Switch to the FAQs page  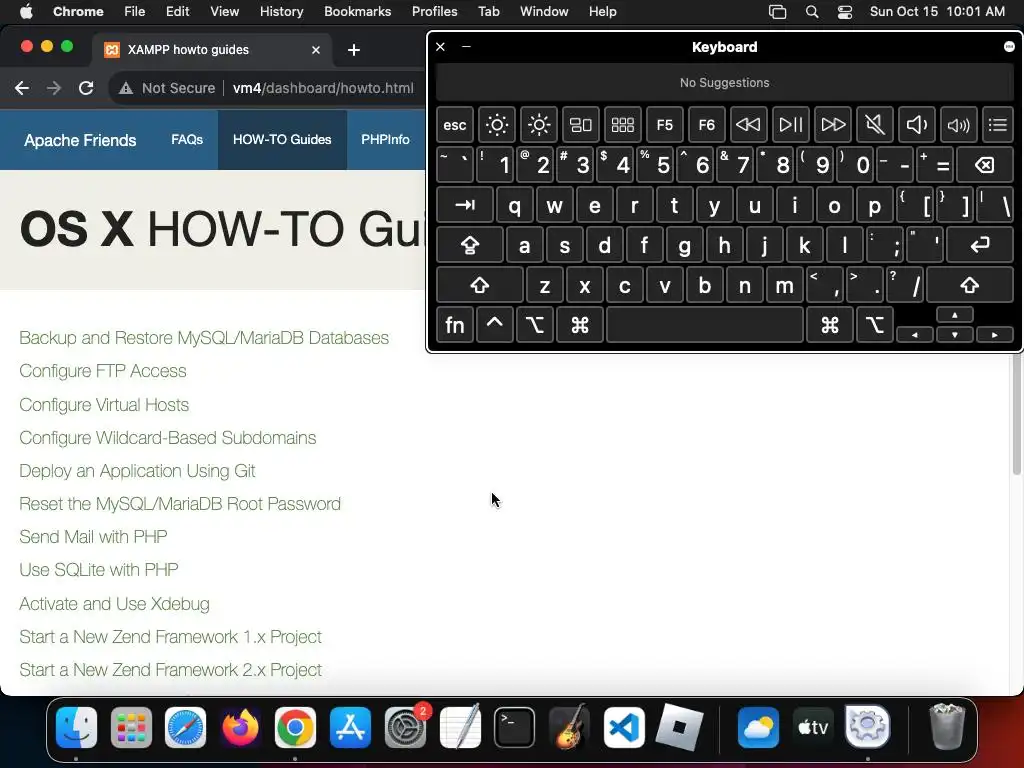pos(187,140)
